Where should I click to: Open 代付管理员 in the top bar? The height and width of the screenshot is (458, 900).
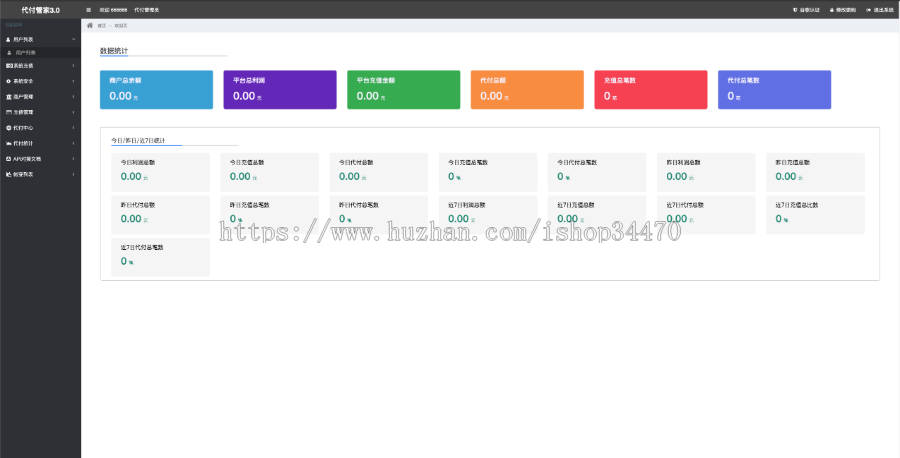(x=146, y=9)
